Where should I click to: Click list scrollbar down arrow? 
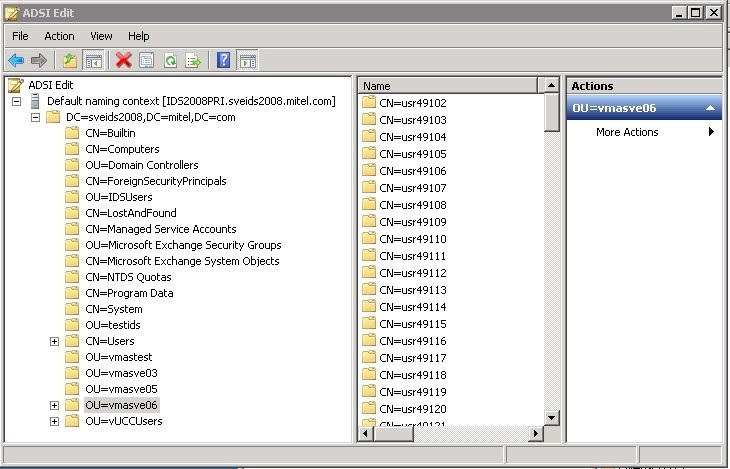[x=551, y=417]
